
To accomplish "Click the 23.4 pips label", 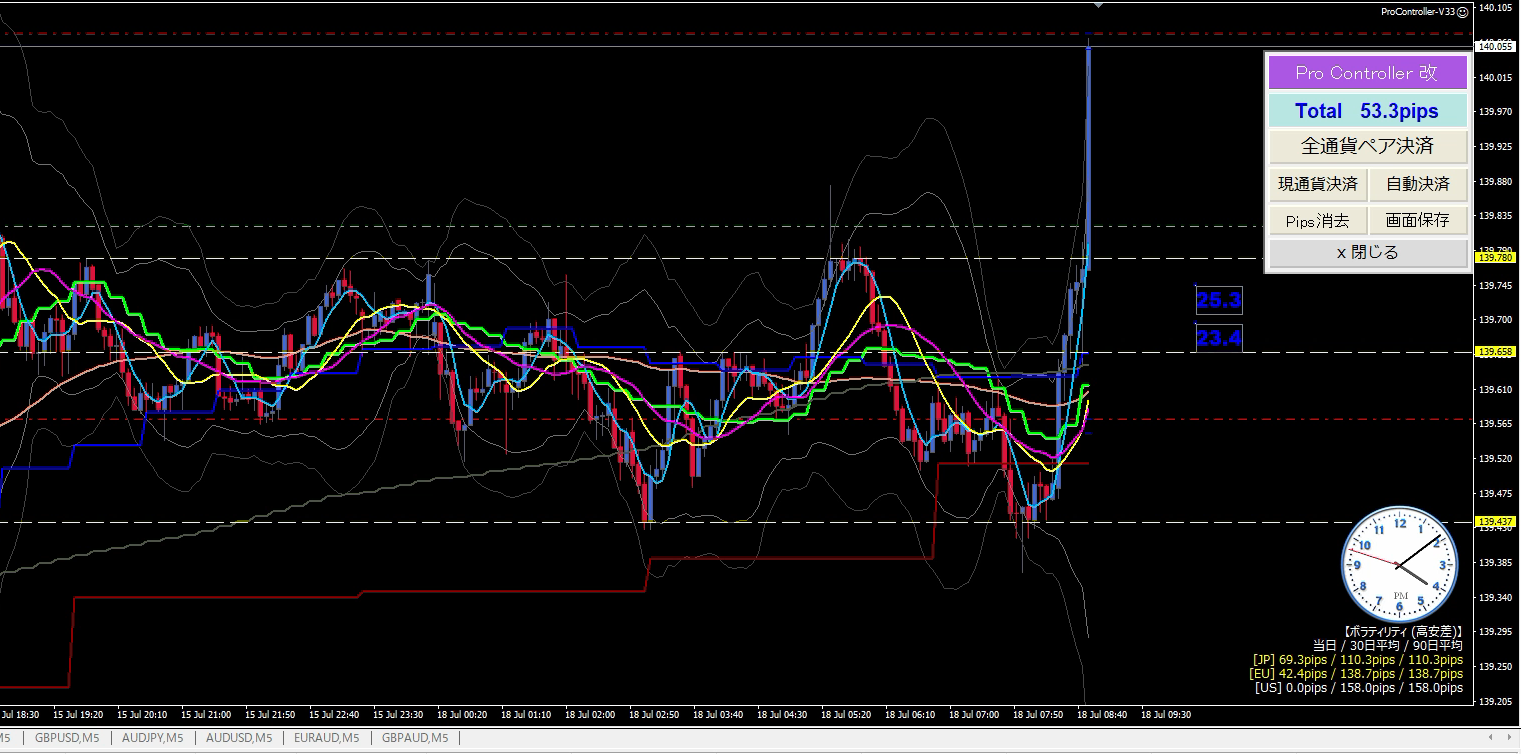I will 1219,338.
